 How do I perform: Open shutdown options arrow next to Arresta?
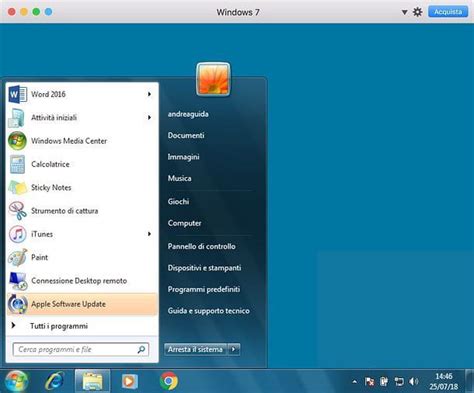tap(234, 349)
